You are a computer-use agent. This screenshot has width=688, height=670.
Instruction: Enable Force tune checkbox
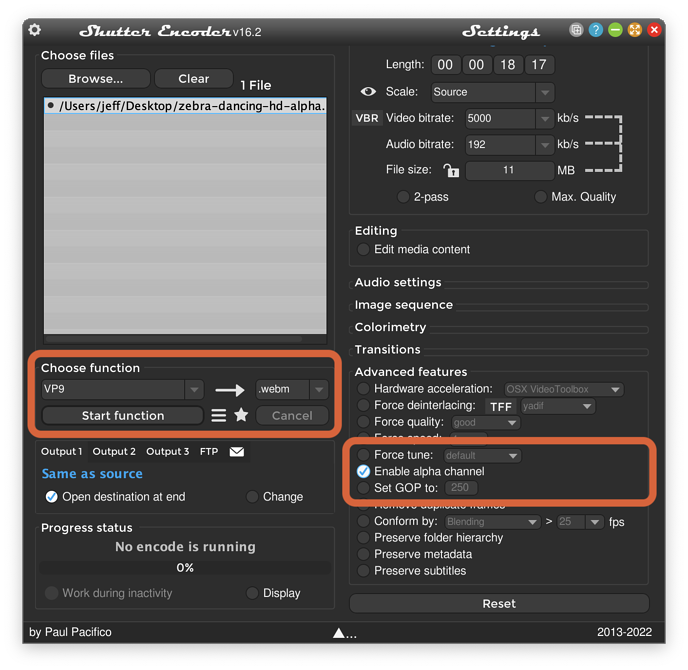pyautogui.click(x=363, y=455)
